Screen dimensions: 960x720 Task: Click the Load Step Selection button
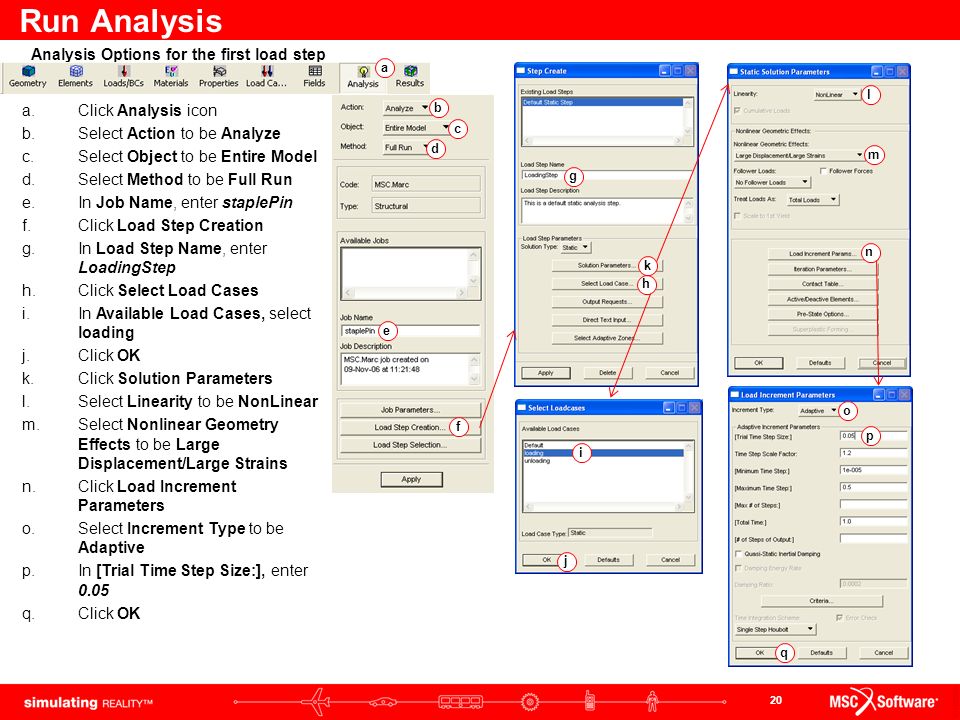(x=410, y=444)
